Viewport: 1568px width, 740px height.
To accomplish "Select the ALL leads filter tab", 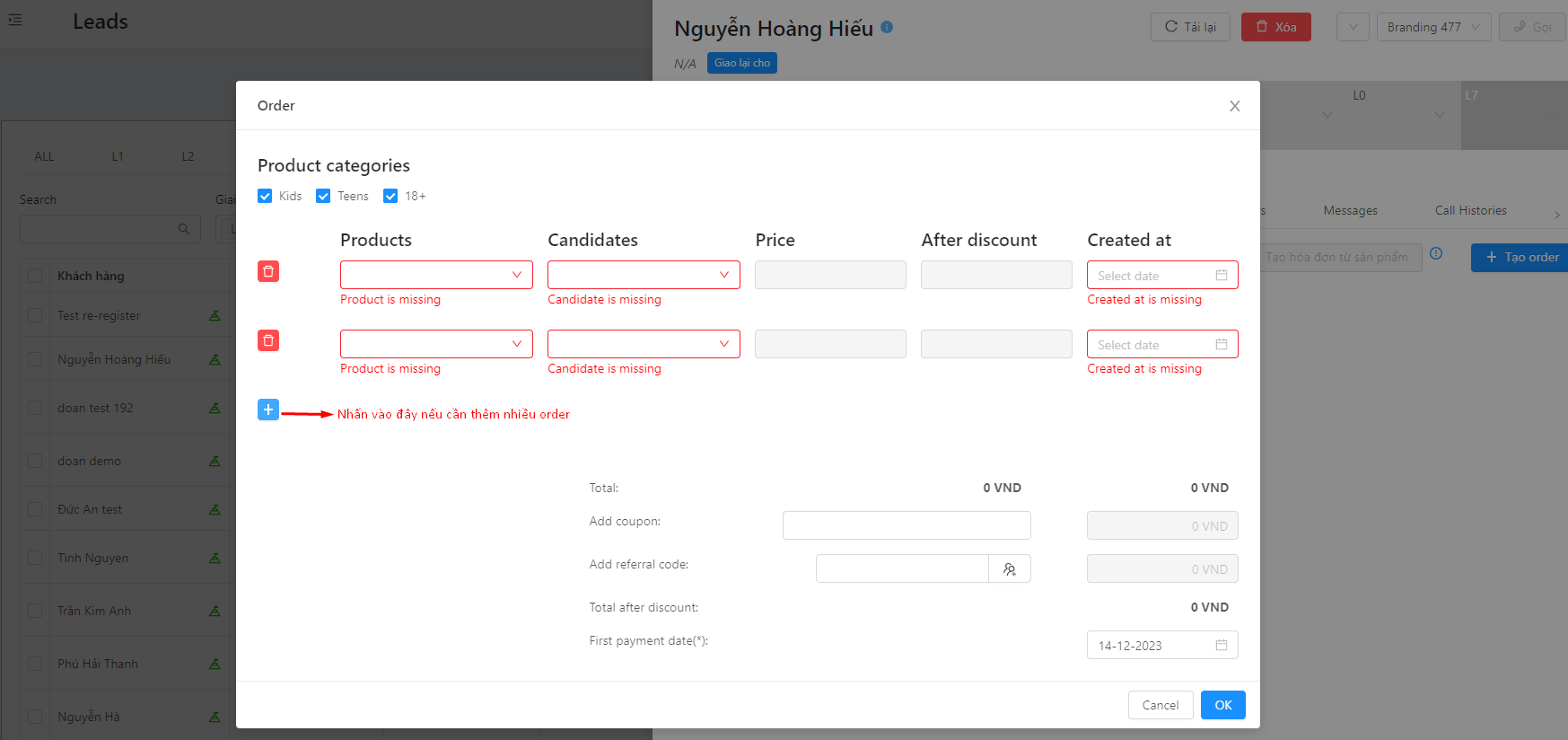I will [x=44, y=156].
